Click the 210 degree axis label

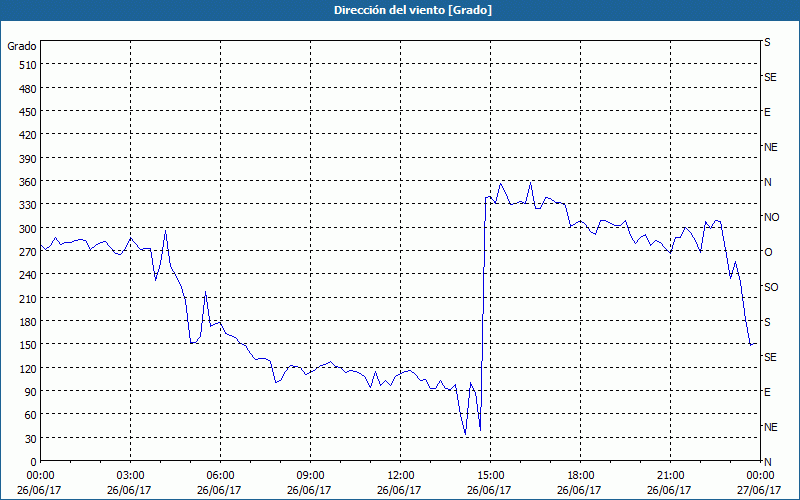tap(28, 298)
